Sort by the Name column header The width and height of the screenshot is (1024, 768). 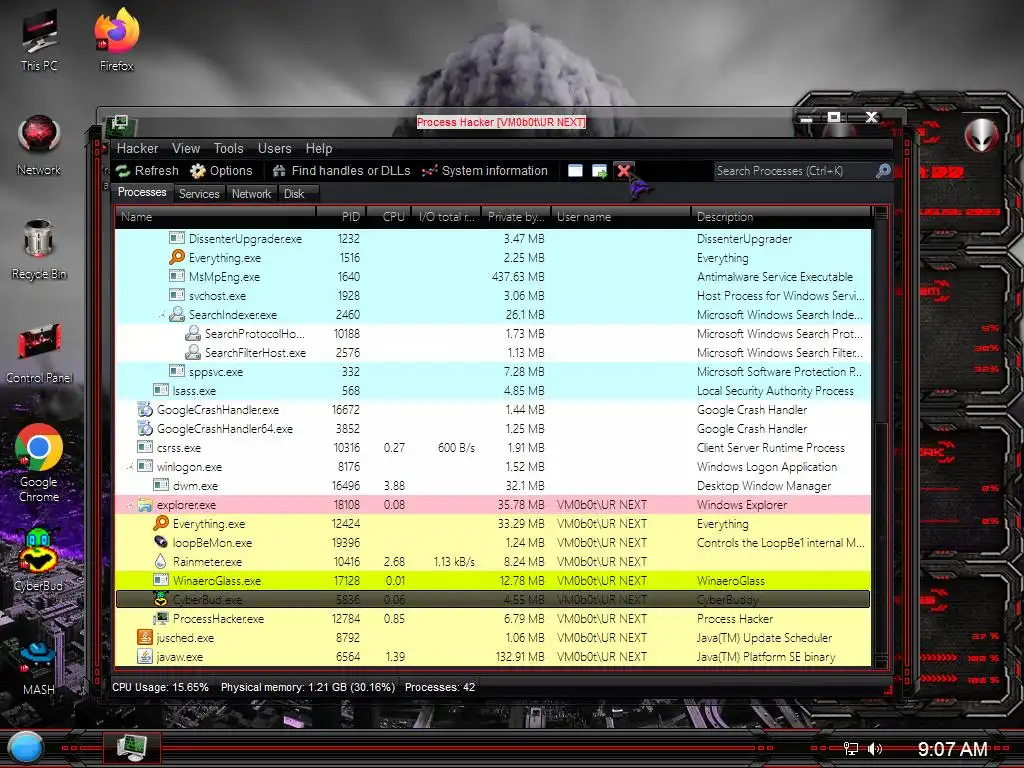[x=216, y=217]
